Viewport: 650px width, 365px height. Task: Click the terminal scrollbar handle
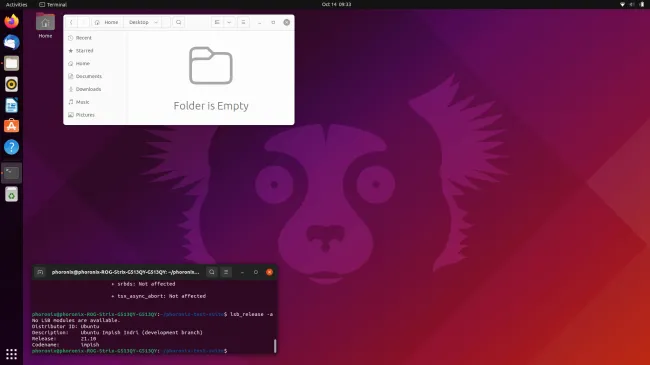click(275, 346)
